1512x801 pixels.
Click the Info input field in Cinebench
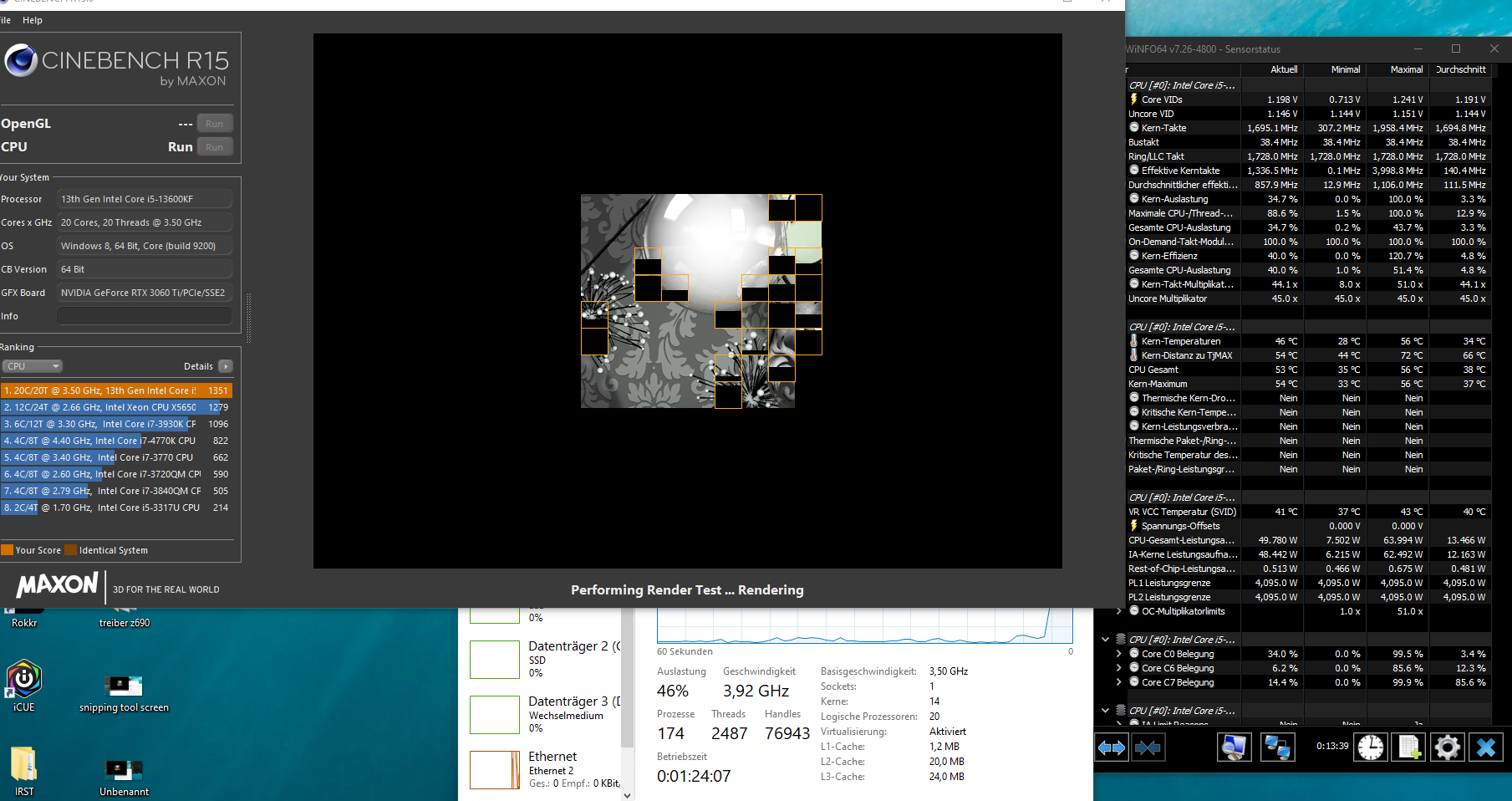145,316
